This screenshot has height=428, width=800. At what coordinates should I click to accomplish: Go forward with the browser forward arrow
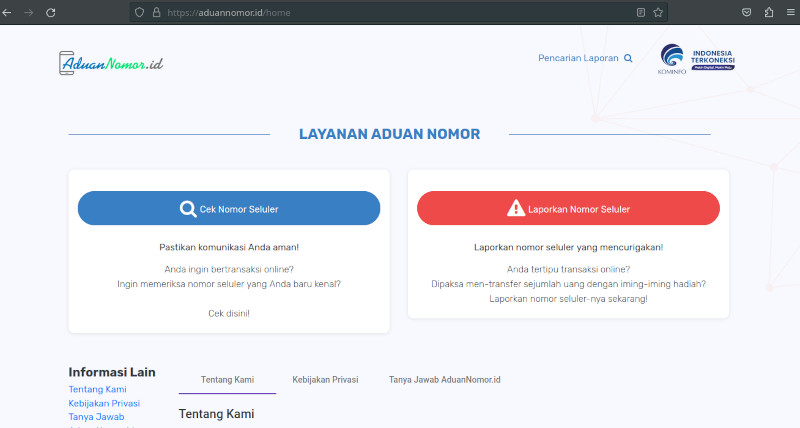pos(29,13)
